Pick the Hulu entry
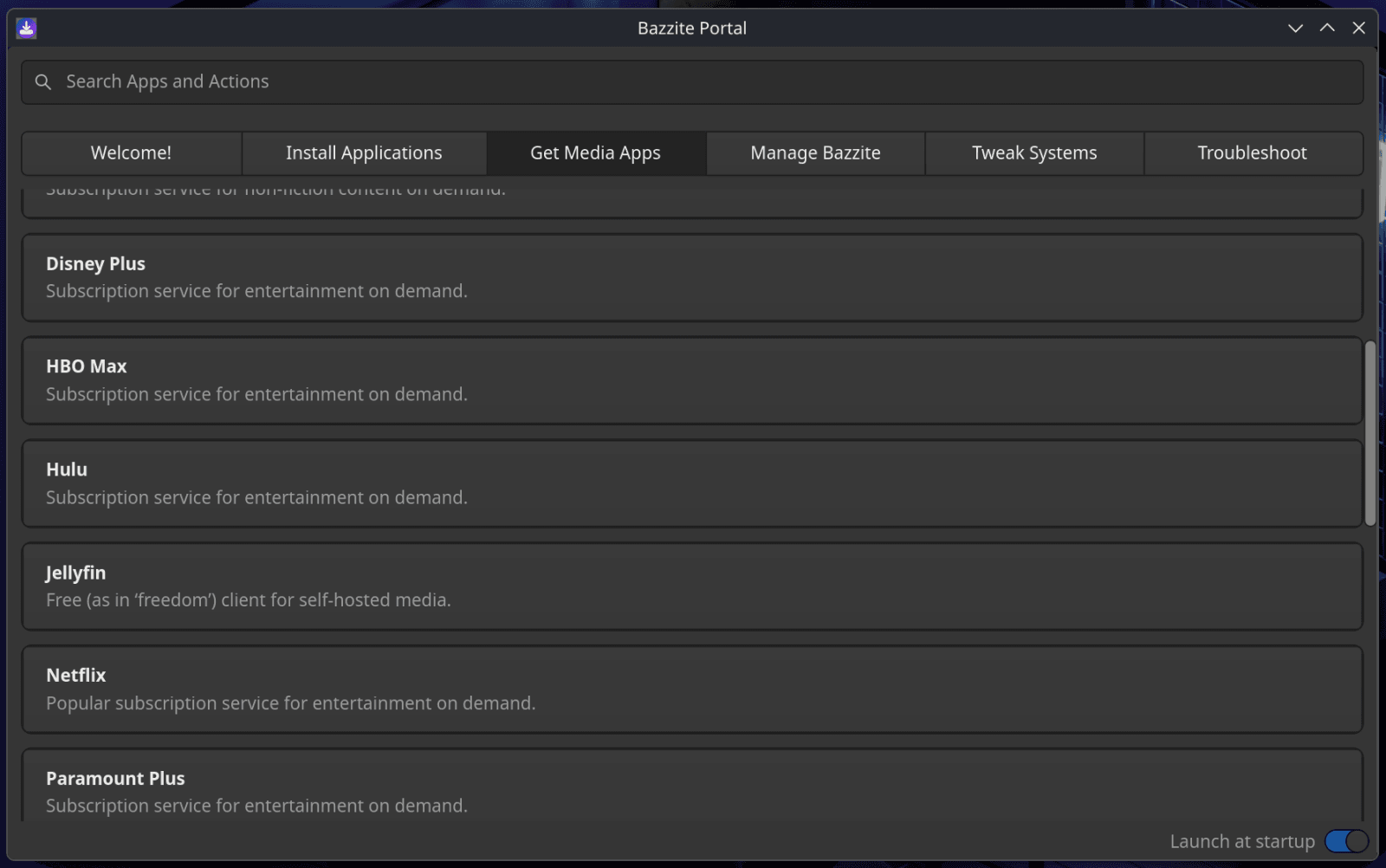1386x868 pixels. [692, 483]
